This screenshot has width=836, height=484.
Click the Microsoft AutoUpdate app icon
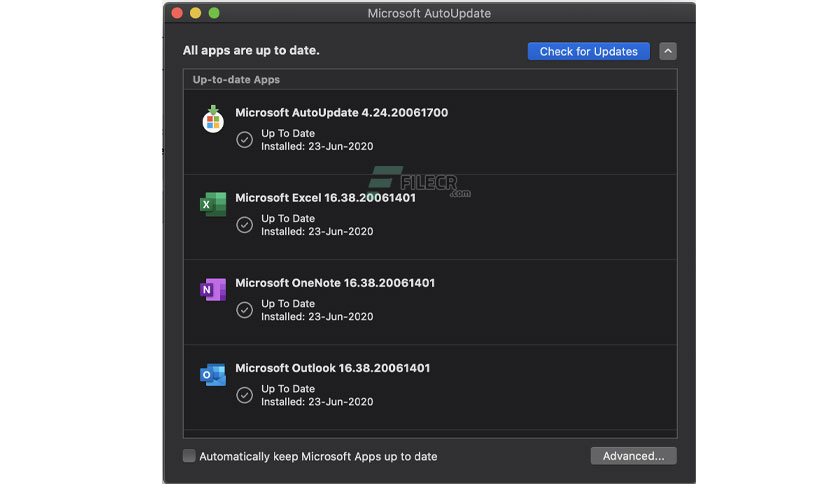tap(213, 119)
